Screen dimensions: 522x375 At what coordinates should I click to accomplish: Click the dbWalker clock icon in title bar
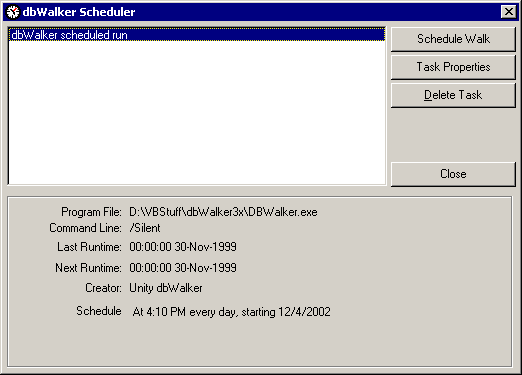pyautogui.click(x=13, y=12)
